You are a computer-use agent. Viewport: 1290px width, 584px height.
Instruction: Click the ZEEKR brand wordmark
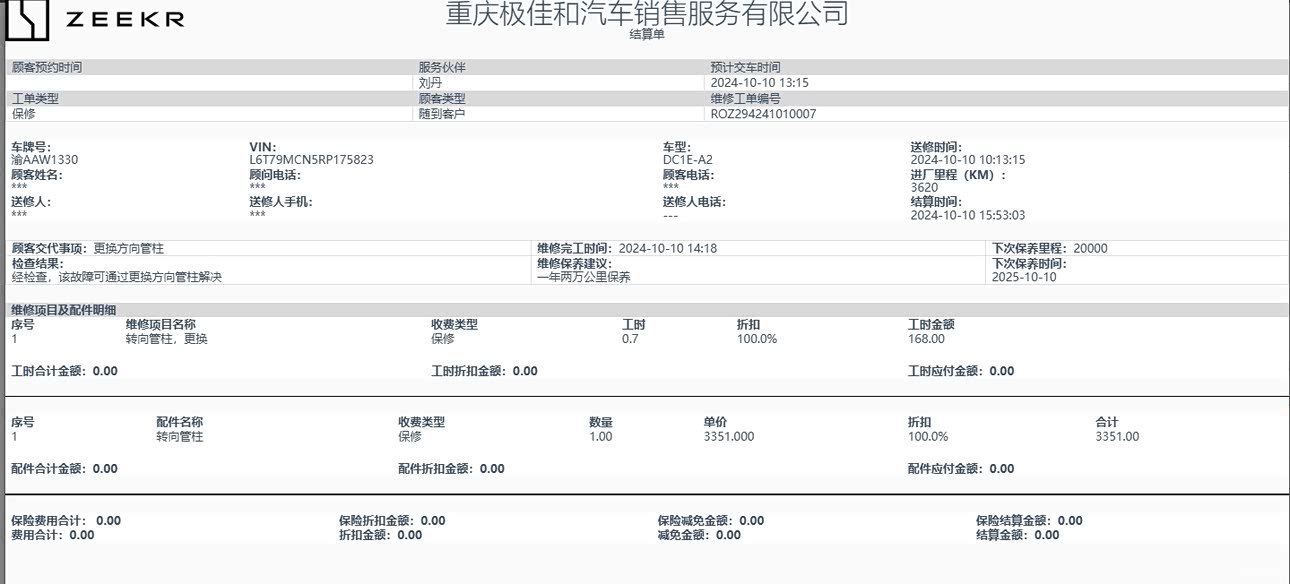coord(124,20)
